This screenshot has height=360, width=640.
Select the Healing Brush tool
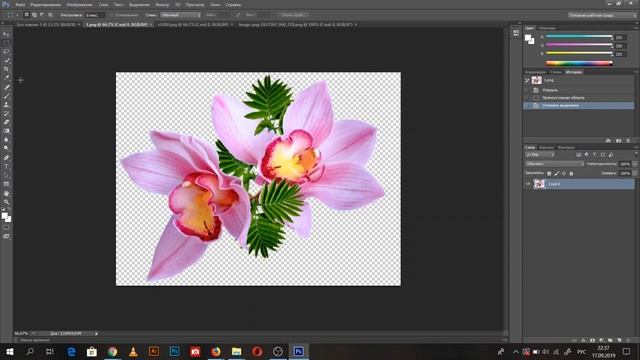tap(6, 87)
